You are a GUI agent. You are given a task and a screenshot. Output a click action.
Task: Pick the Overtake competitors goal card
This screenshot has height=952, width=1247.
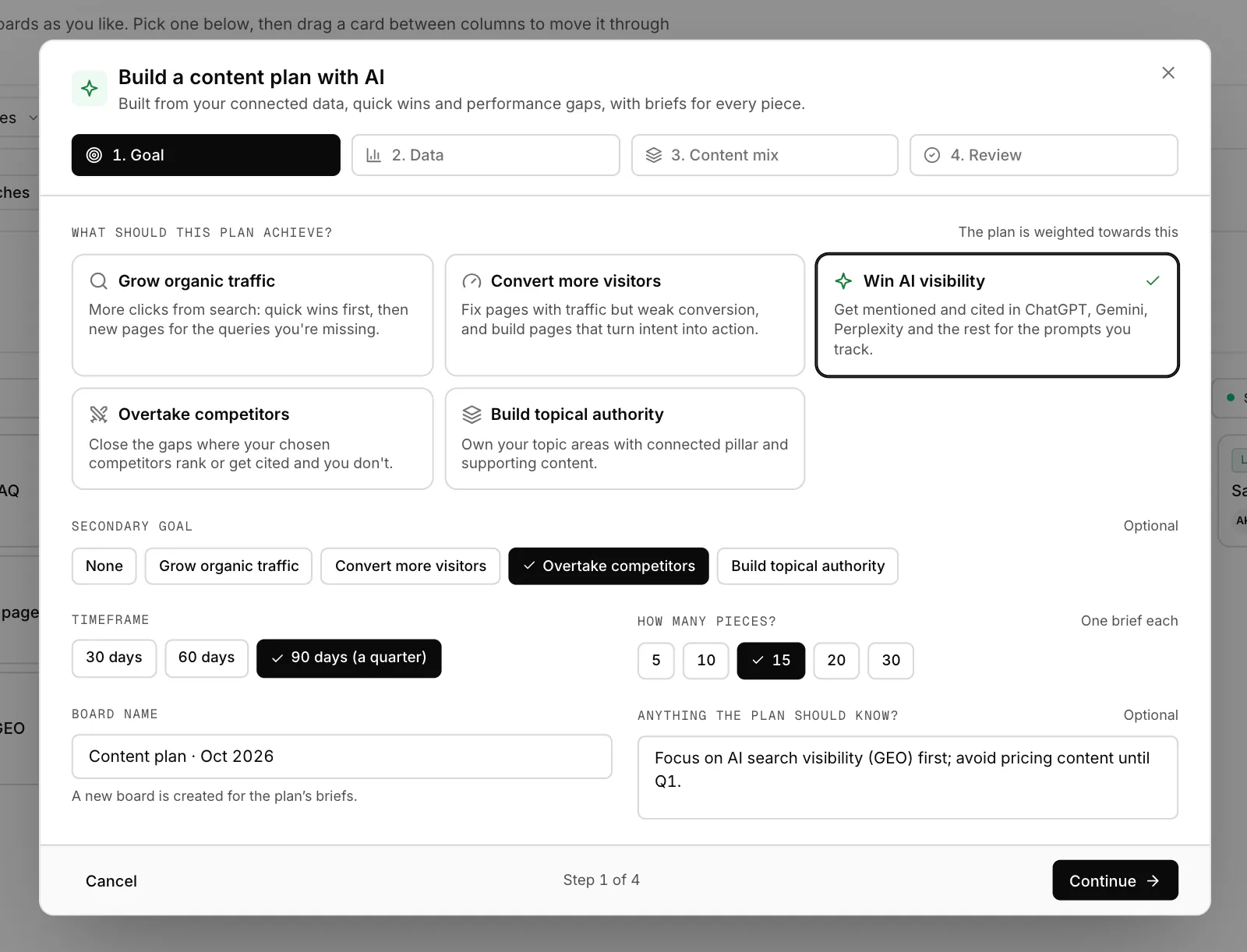click(x=253, y=439)
